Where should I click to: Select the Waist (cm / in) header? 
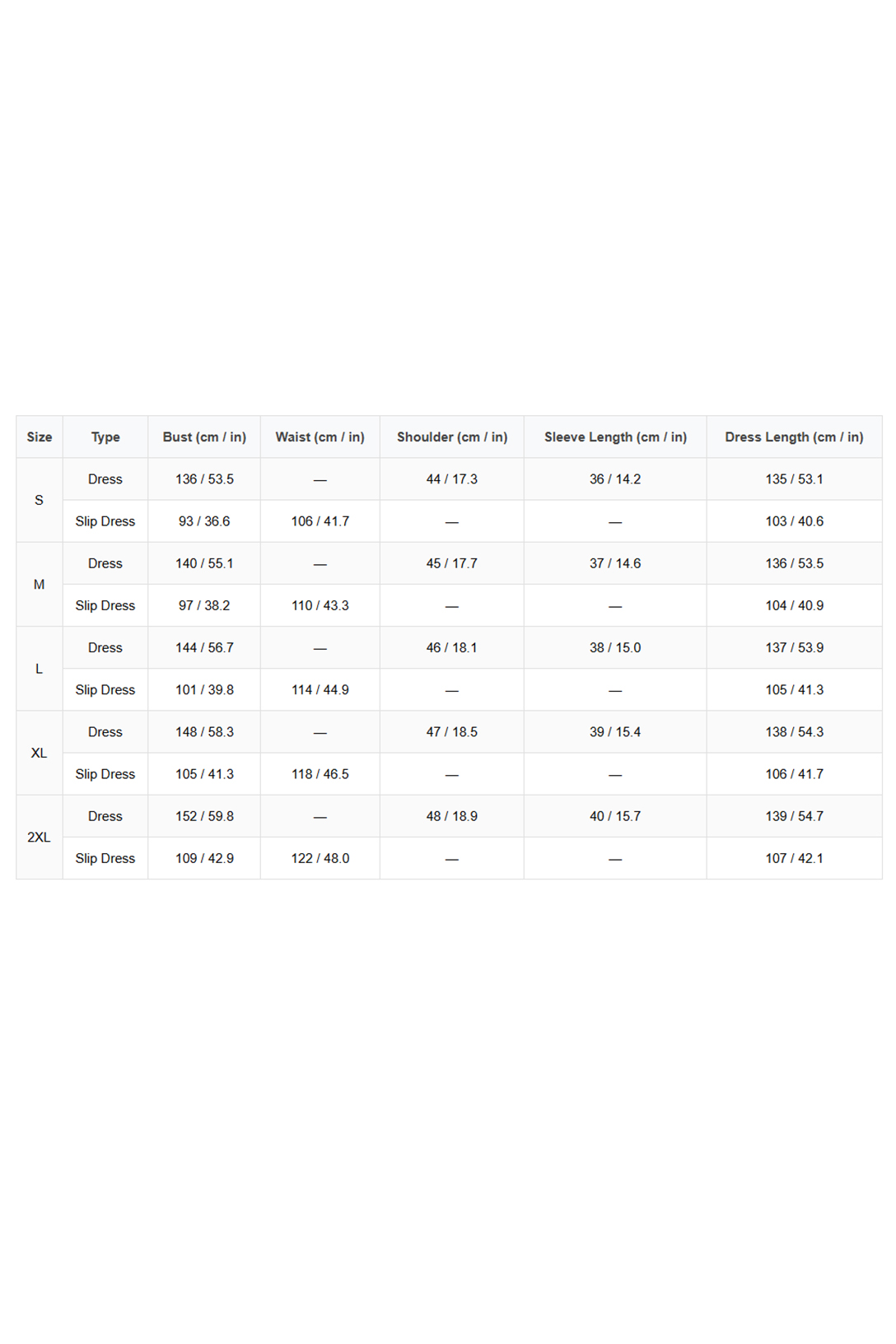point(320,437)
